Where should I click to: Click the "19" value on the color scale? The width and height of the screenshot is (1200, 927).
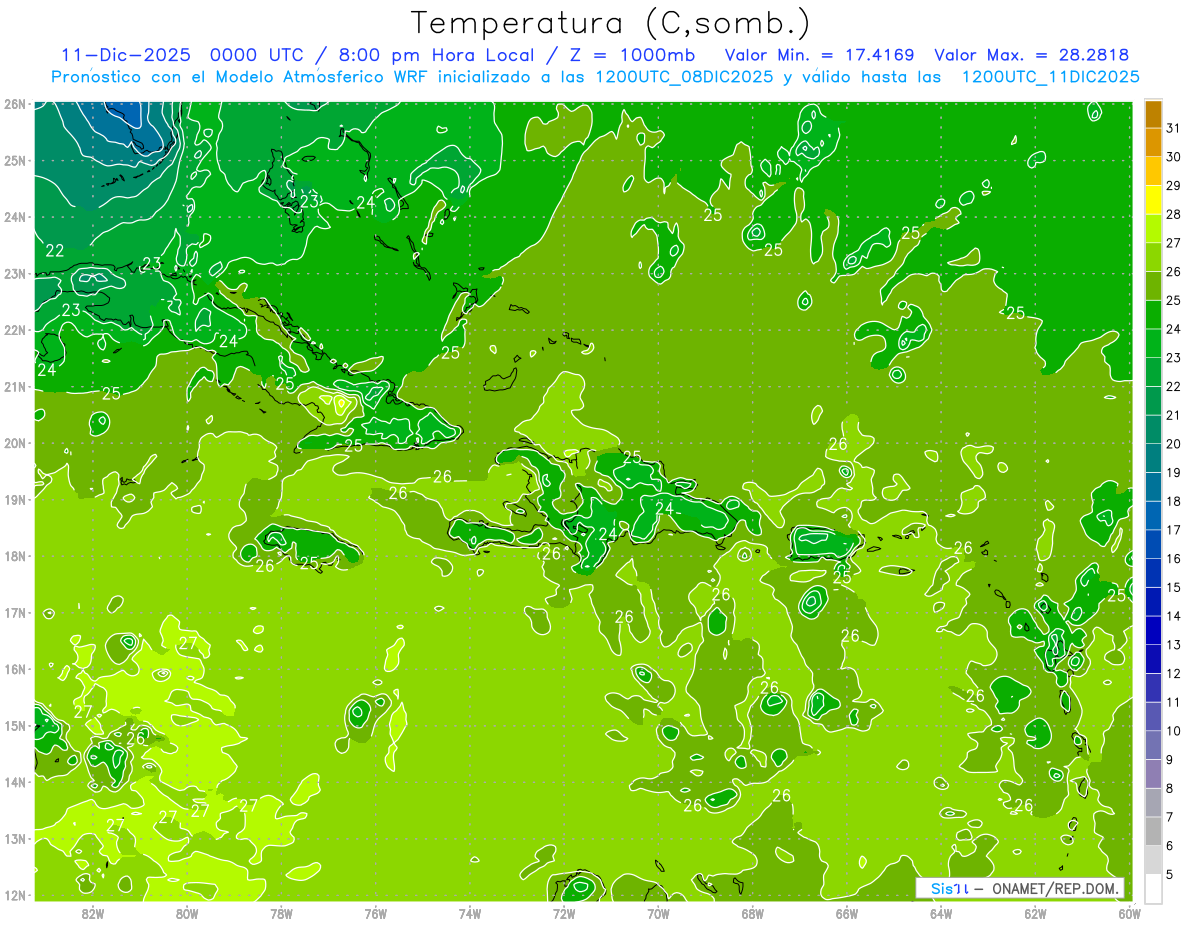(1174, 472)
